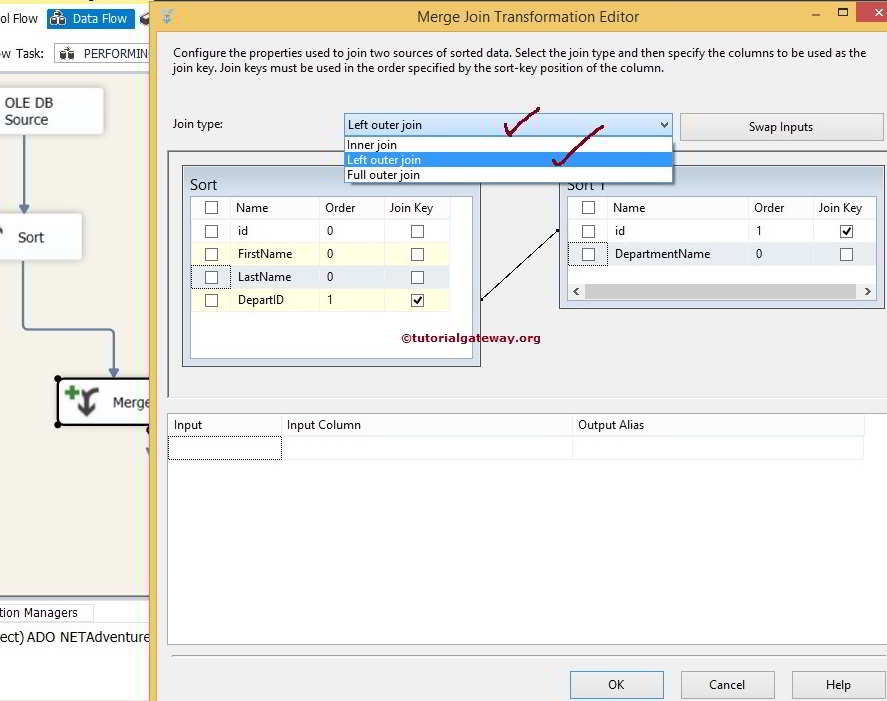Viewport: 887px width, 701px height.
Task: Open the Join type dropdown arrow
Action: [663, 124]
